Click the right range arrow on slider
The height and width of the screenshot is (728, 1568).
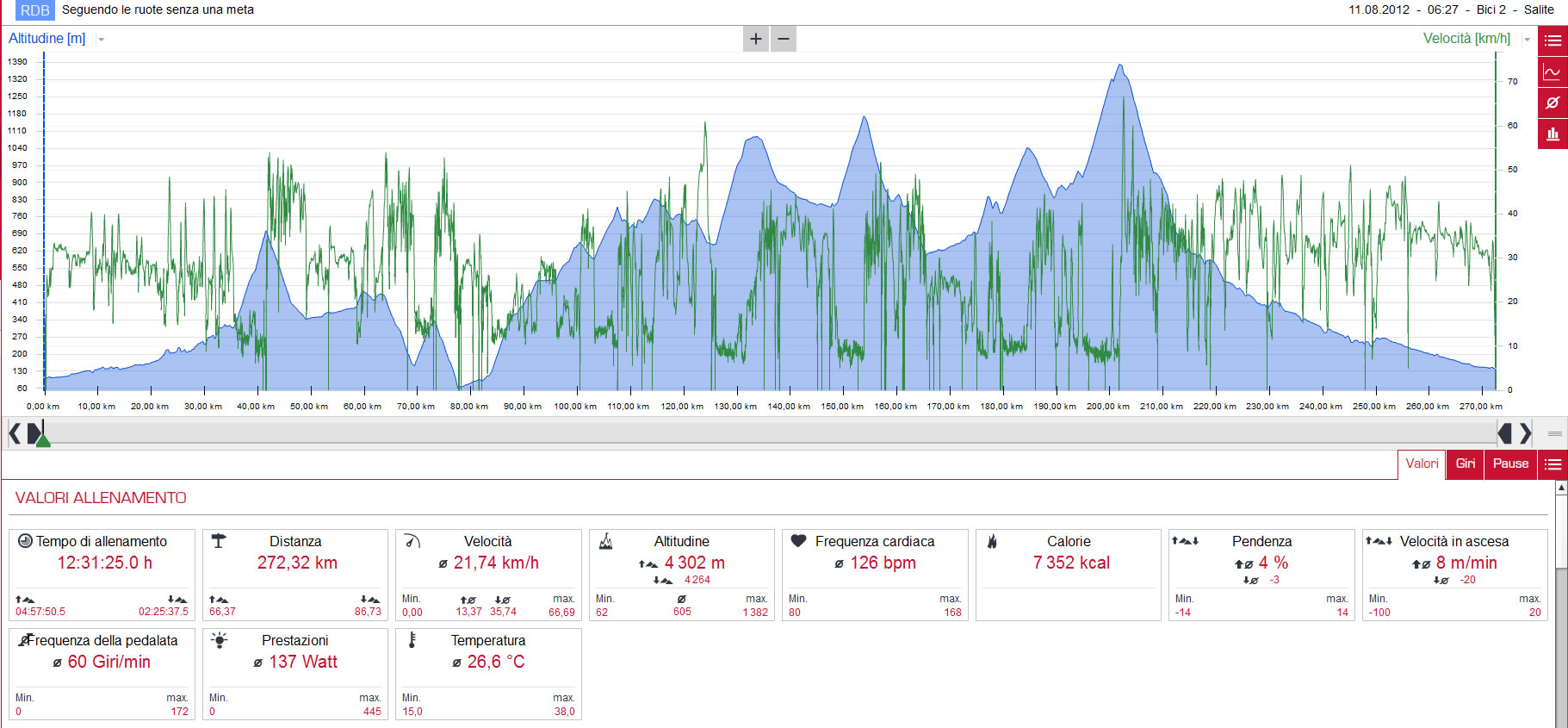[1525, 432]
